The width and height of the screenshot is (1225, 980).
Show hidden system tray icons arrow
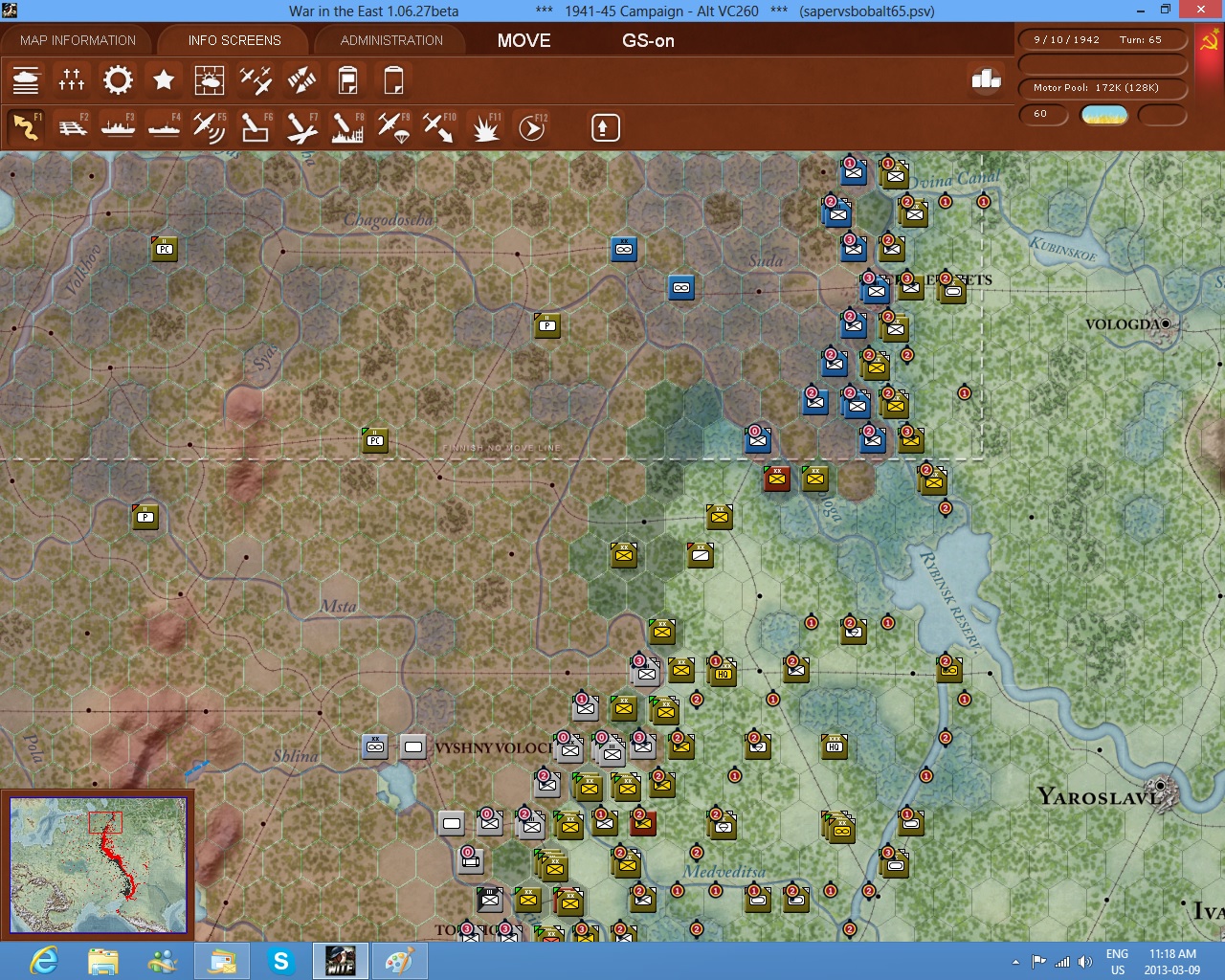pos(1015,962)
